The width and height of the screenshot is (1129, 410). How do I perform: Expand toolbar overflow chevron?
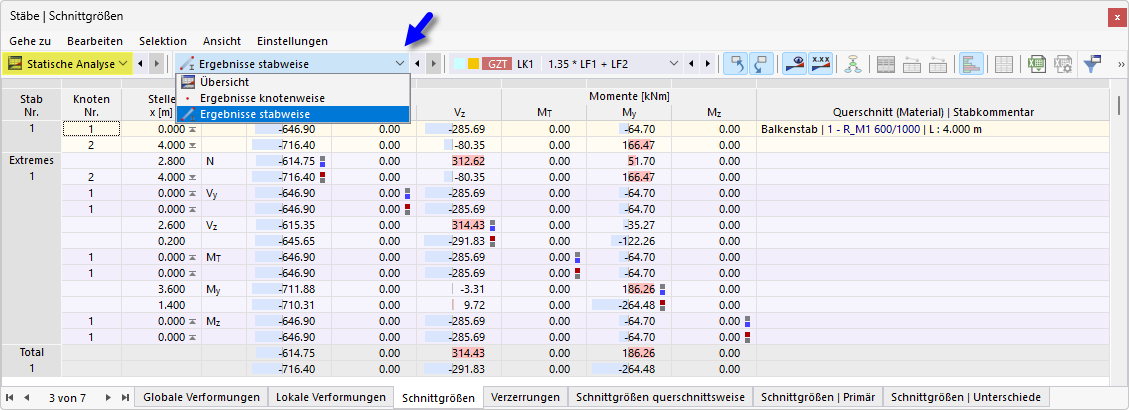(x=1120, y=64)
